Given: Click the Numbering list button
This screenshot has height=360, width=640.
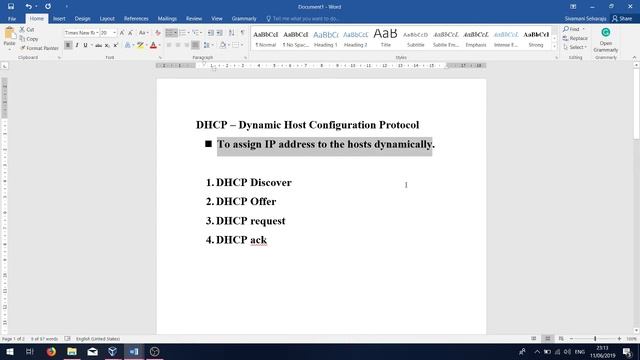Looking at the screenshot, I should [x=182, y=33].
